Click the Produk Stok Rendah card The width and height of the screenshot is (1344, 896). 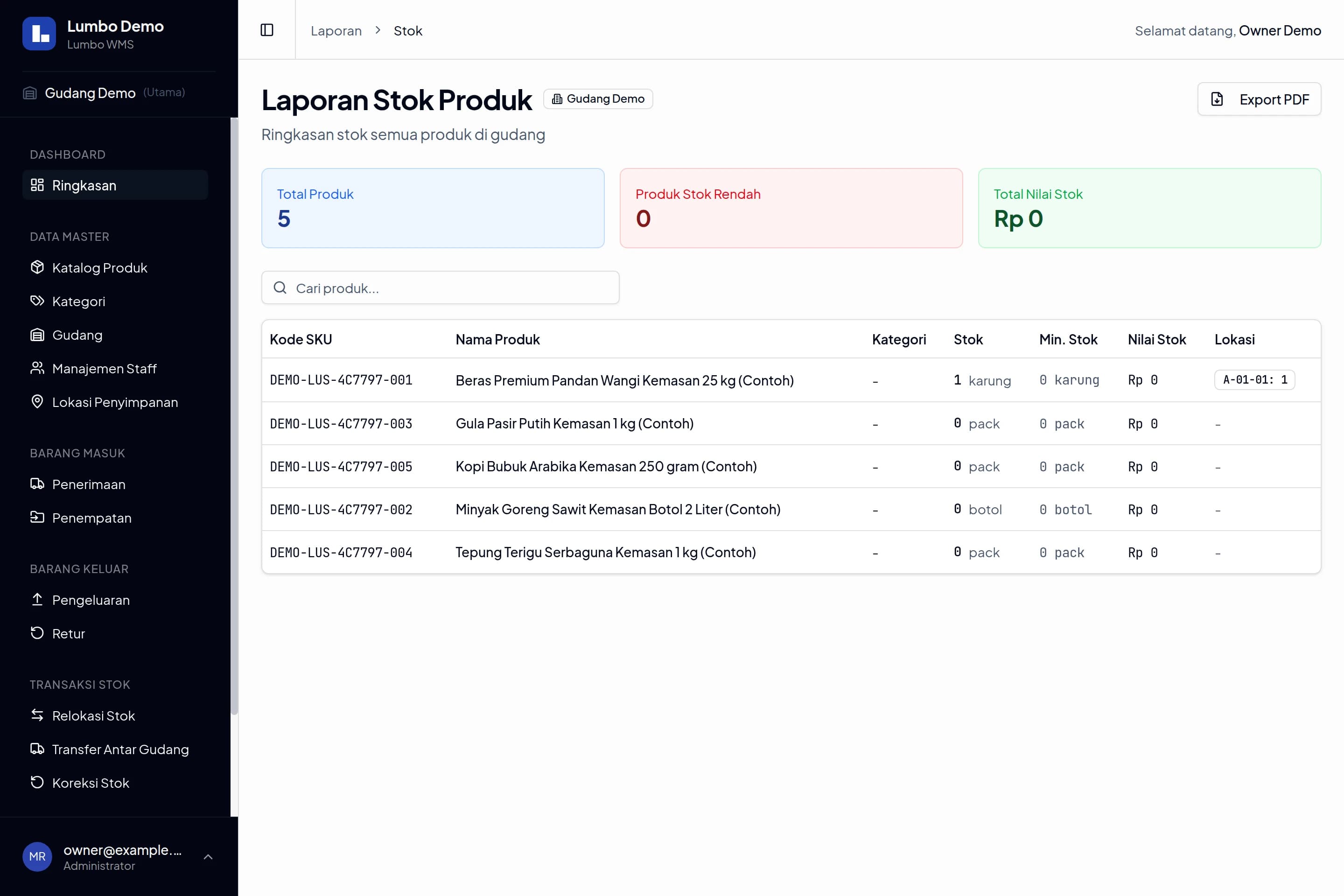click(x=791, y=208)
